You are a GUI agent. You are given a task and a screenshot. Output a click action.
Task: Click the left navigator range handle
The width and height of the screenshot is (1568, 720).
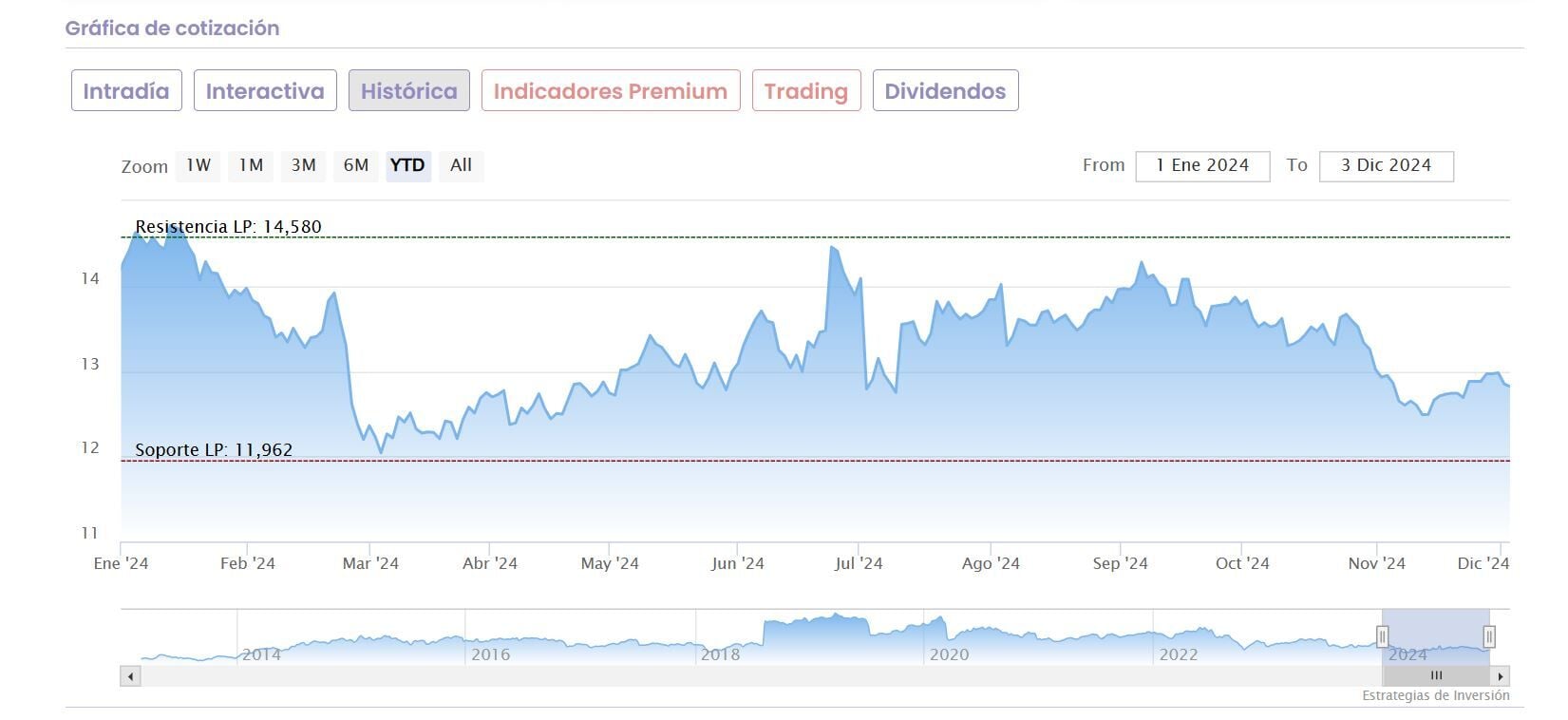pyautogui.click(x=1383, y=636)
